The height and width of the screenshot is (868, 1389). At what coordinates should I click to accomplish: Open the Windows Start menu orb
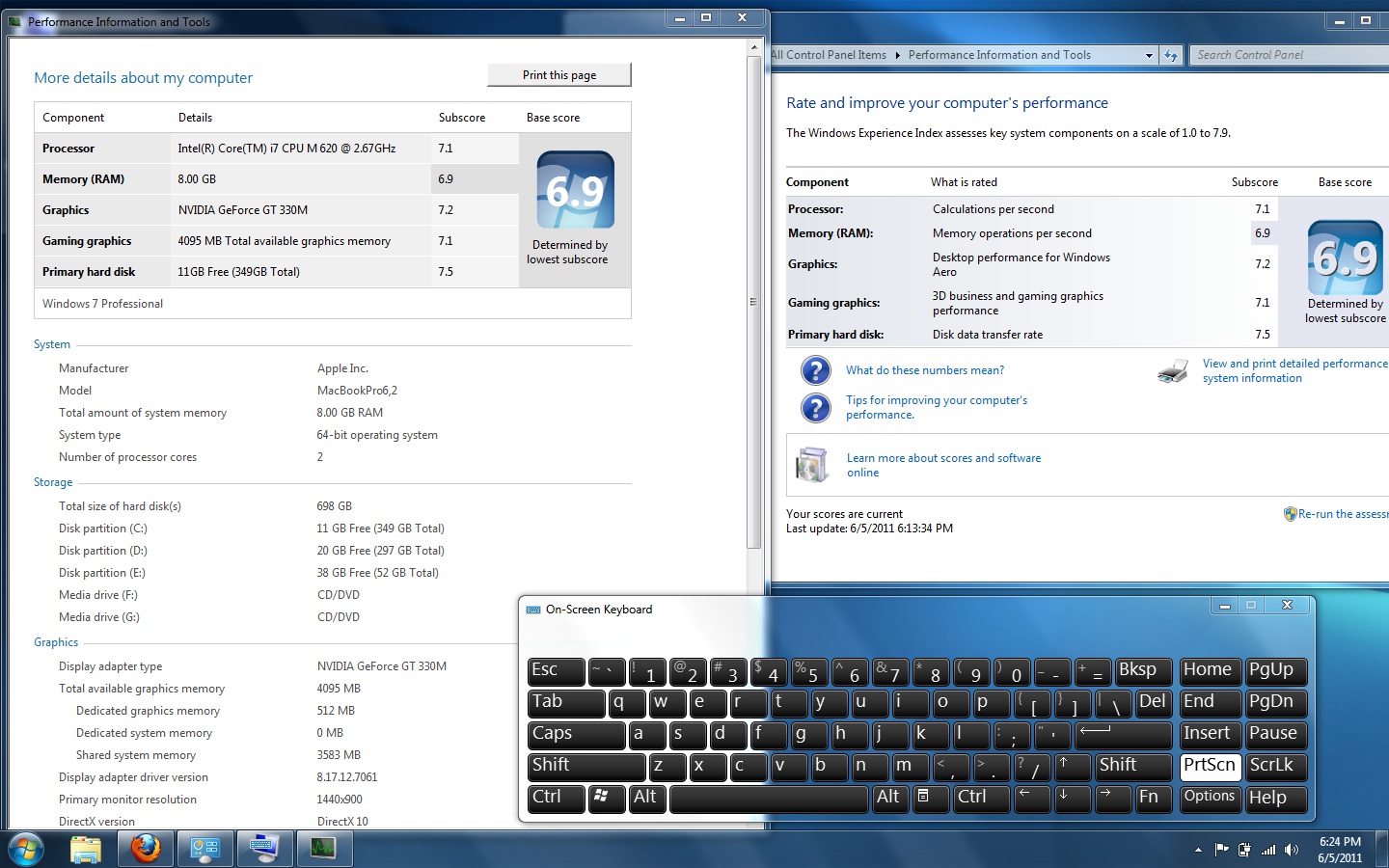(26, 850)
